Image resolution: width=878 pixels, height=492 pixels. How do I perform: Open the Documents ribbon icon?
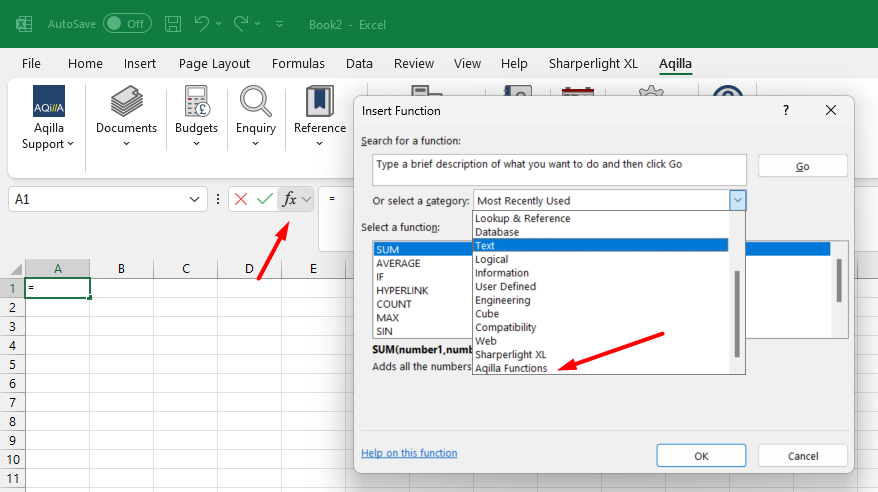click(x=126, y=102)
